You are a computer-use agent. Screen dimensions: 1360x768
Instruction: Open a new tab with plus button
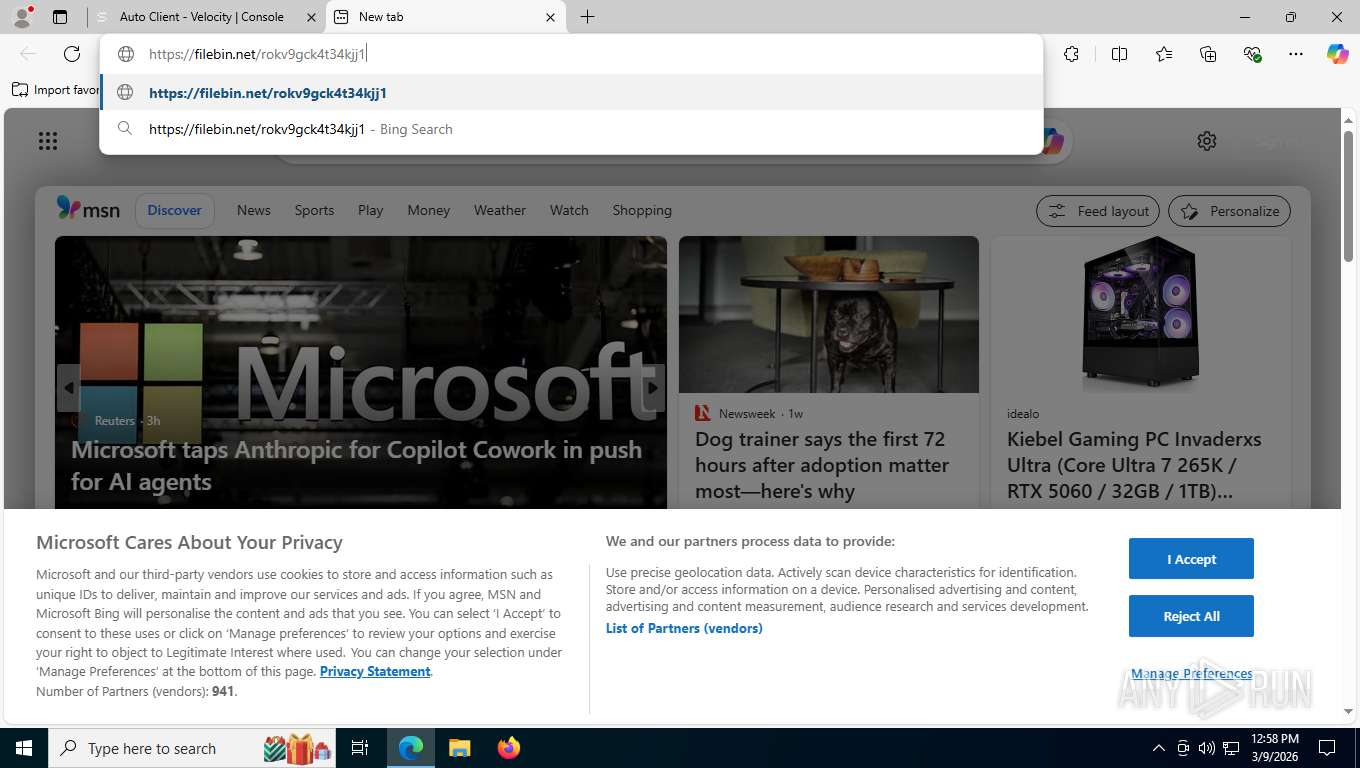coord(587,17)
